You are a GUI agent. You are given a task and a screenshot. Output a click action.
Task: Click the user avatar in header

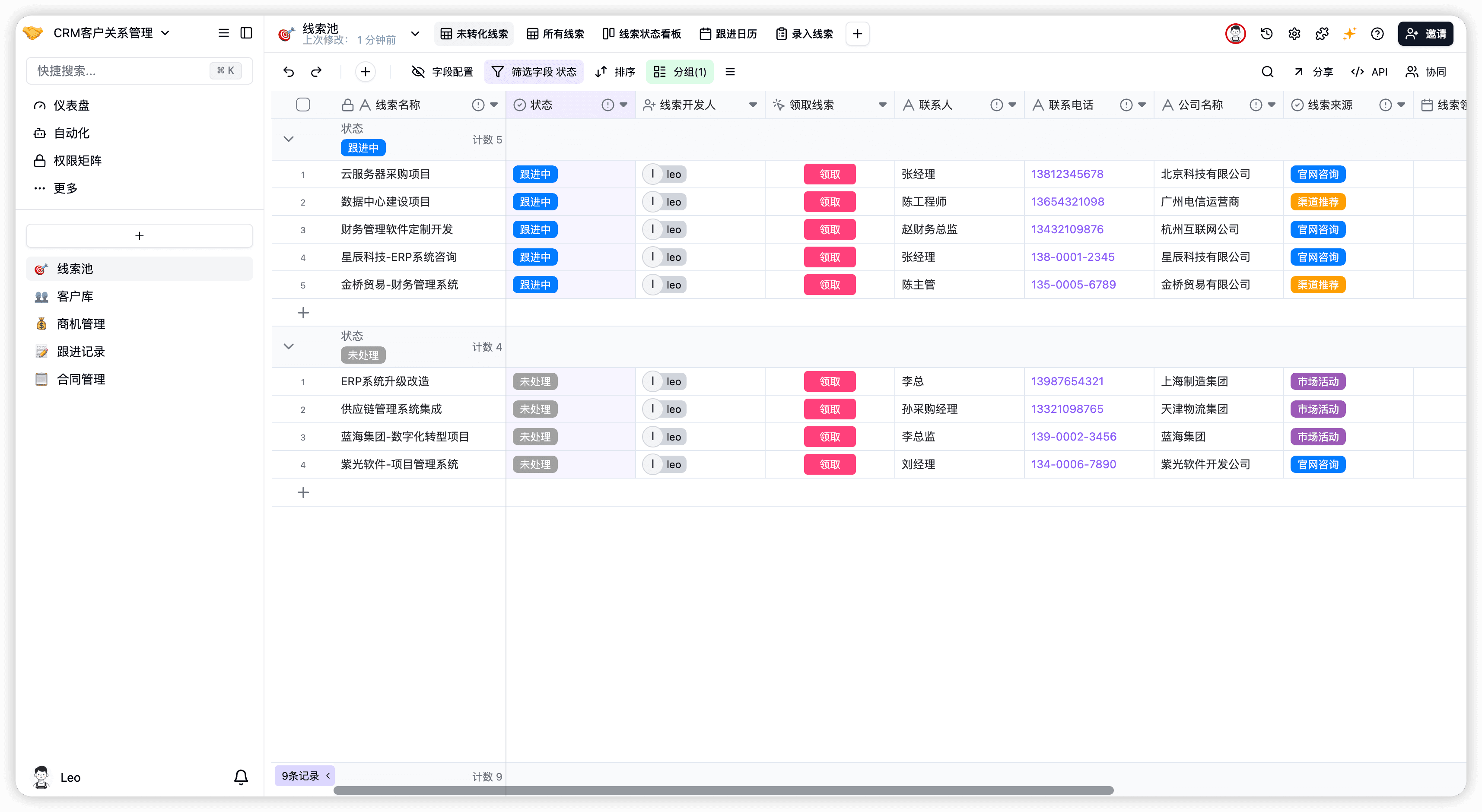coord(1235,34)
